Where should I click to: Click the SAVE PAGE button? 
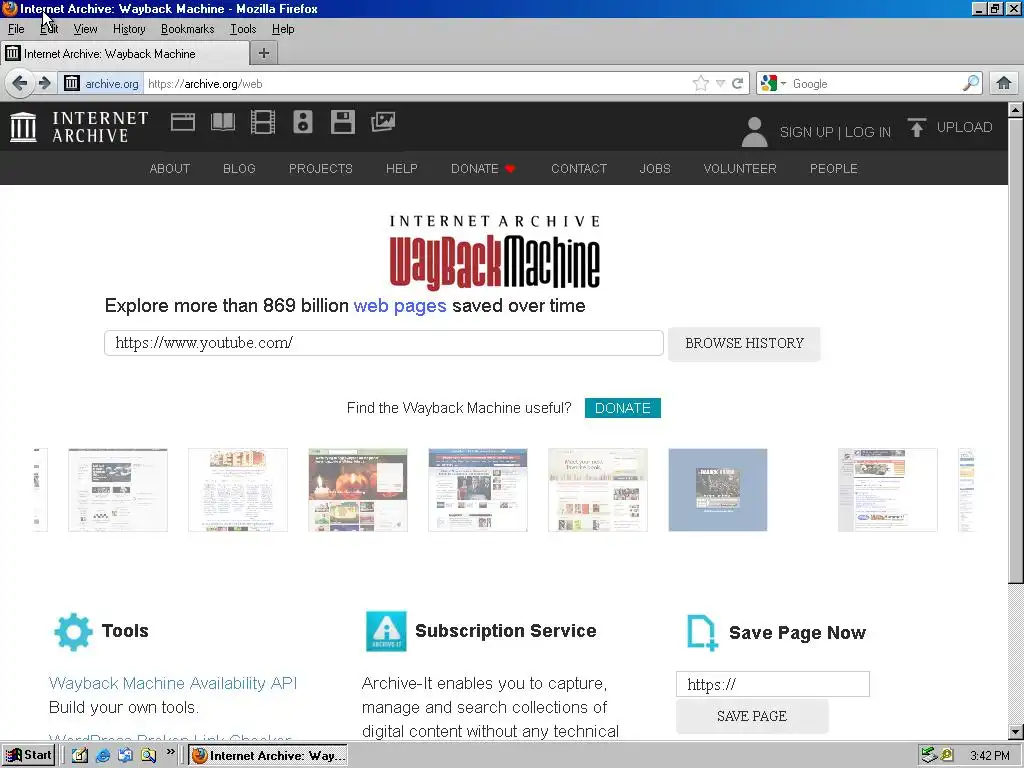coord(752,716)
